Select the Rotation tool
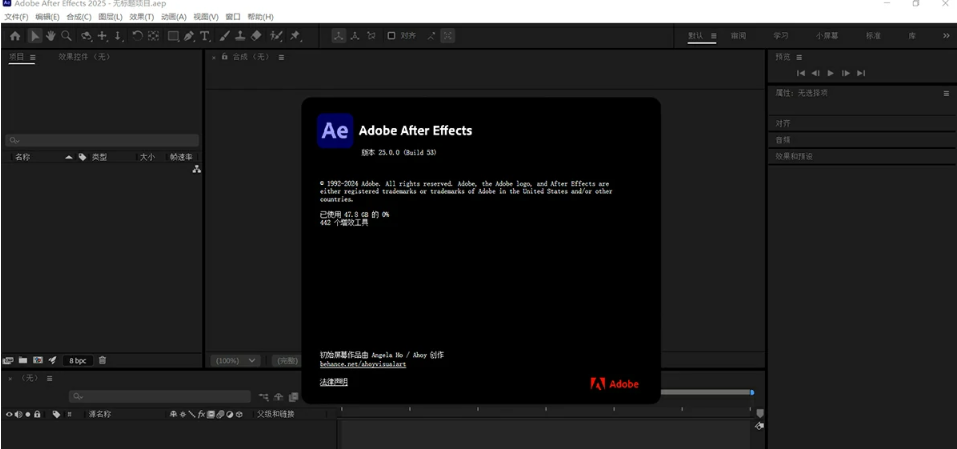 pos(137,36)
